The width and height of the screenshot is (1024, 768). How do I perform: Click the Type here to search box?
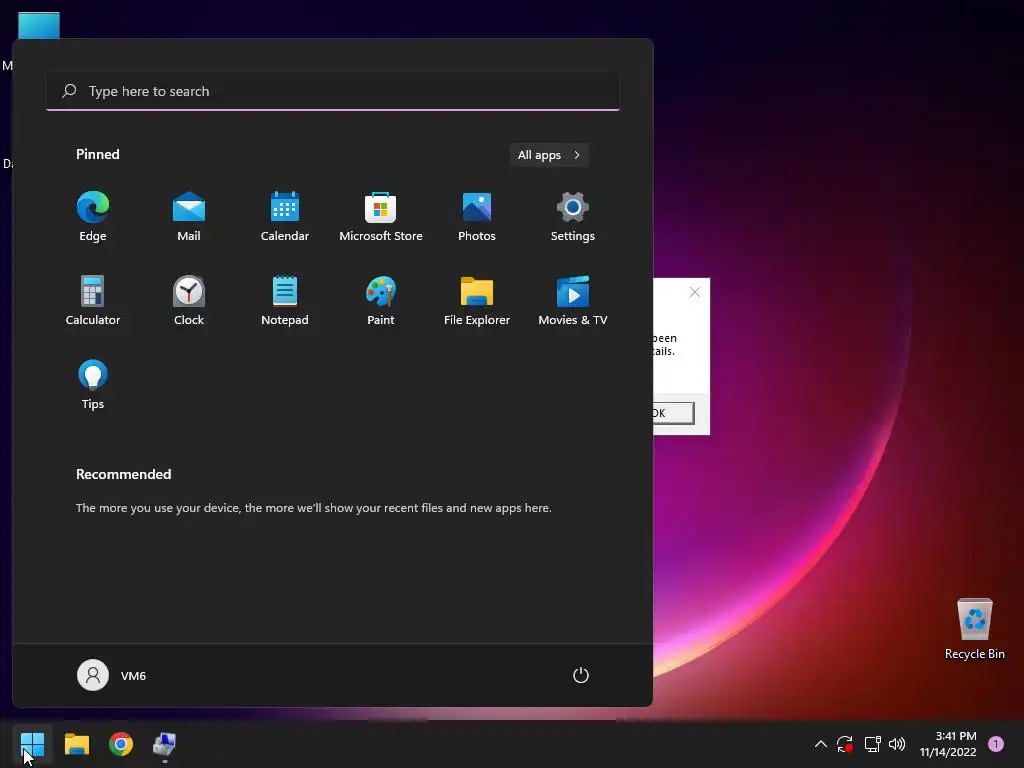pos(333,91)
